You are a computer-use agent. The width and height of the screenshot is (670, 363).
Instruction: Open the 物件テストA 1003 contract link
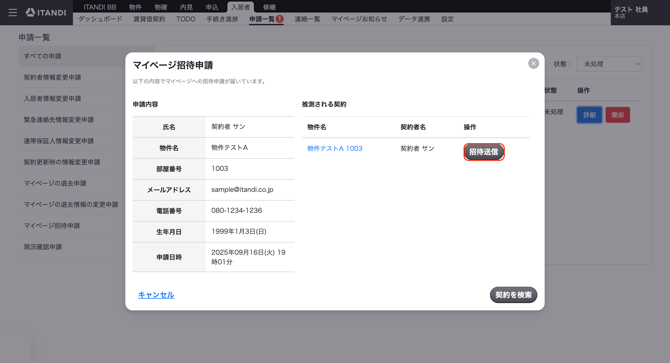click(335, 148)
